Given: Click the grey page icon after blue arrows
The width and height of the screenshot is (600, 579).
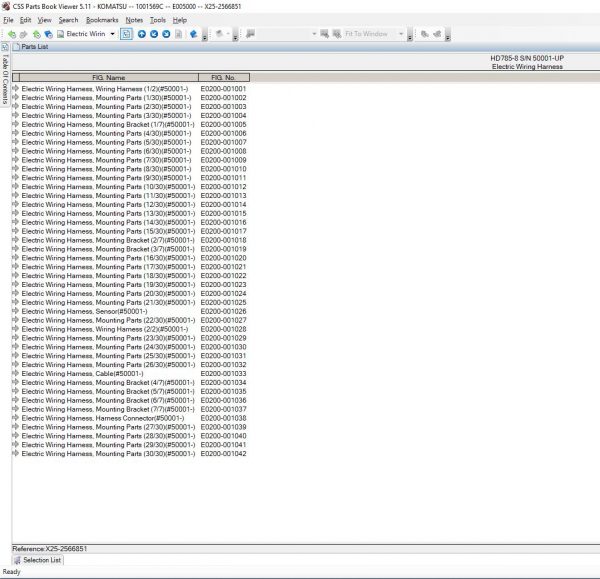Looking at the screenshot, I should (179, 34).
